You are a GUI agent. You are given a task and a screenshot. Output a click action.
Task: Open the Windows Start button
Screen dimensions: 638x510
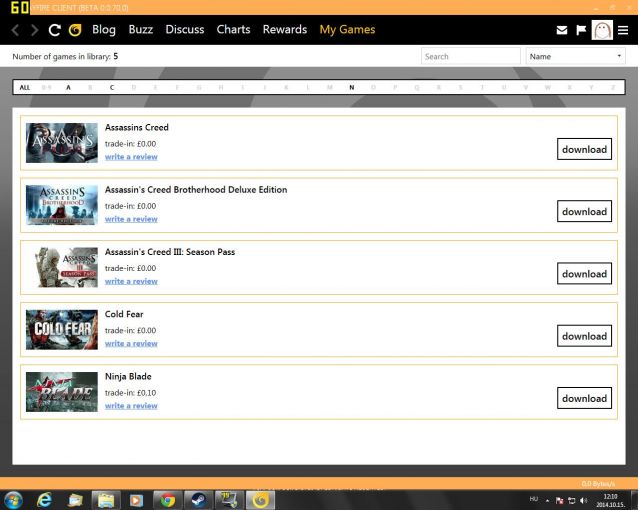tap(13, 500)
